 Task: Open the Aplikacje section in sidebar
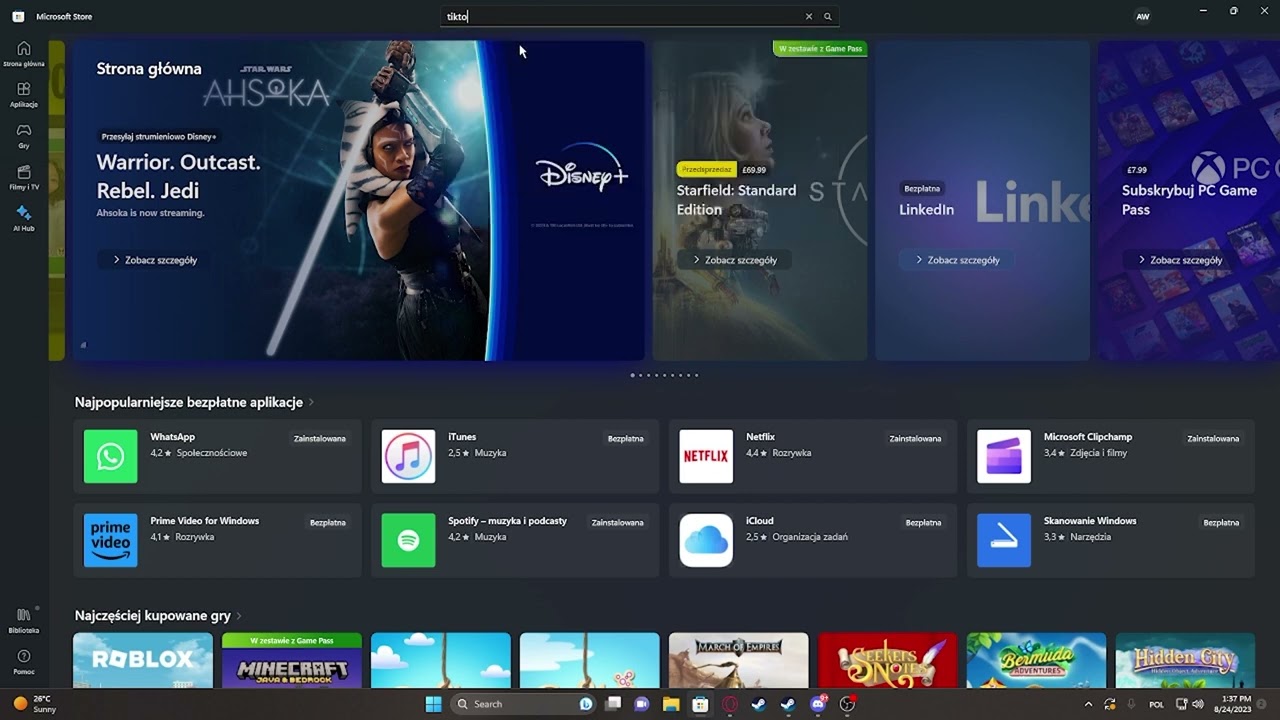coord(24,95)
